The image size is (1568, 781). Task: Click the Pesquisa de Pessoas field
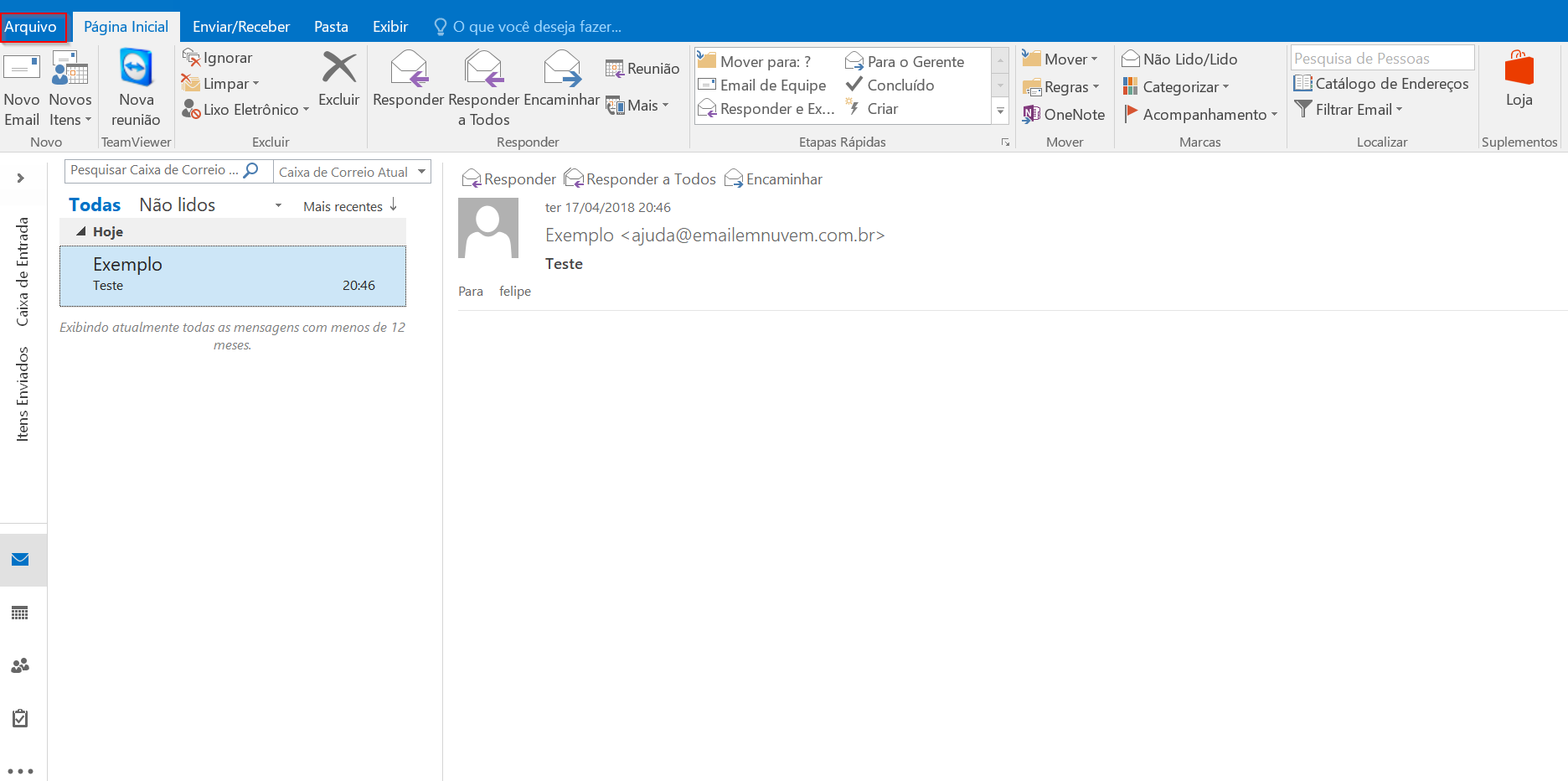click(1382, 58)
